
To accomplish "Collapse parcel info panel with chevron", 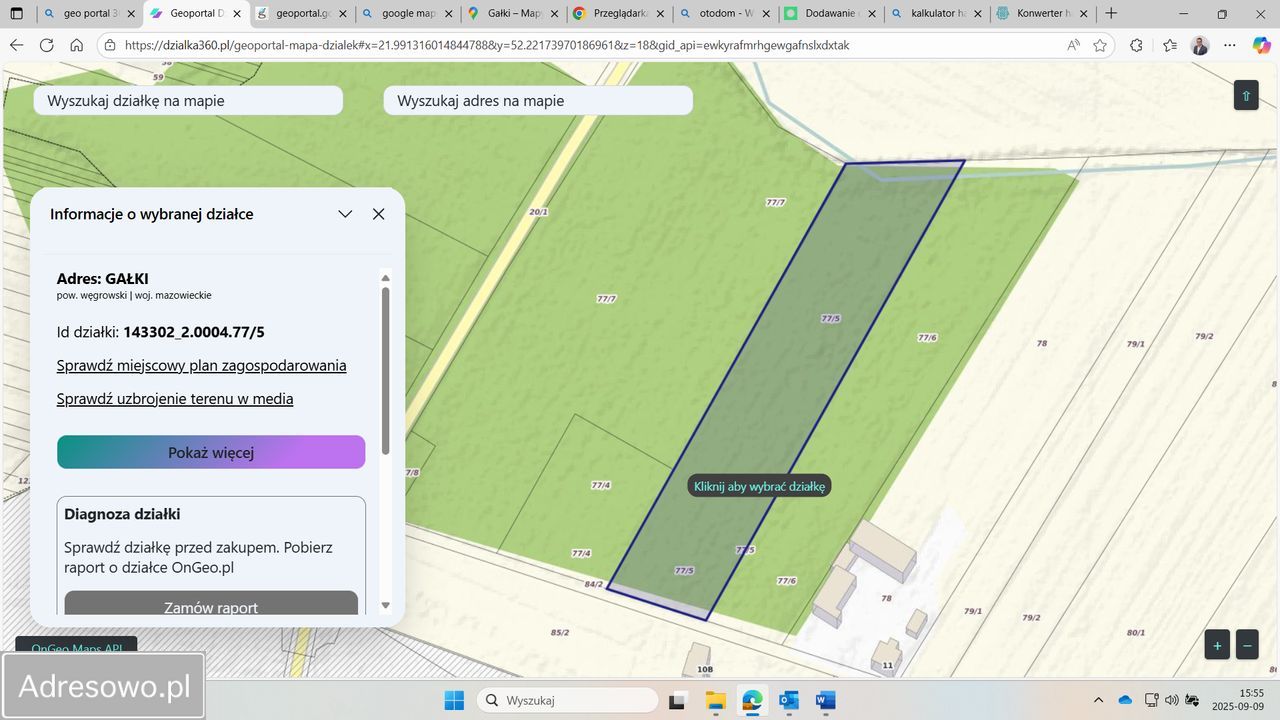I will 345,214.
